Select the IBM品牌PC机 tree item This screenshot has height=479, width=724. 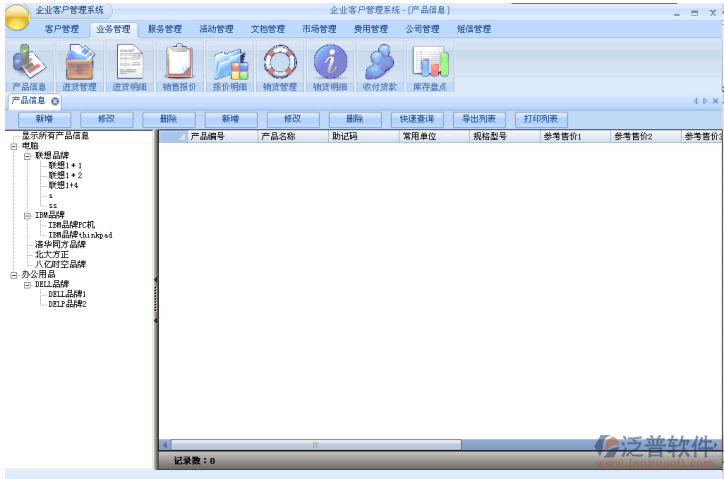pyautogui.click(x=72, y=225)
